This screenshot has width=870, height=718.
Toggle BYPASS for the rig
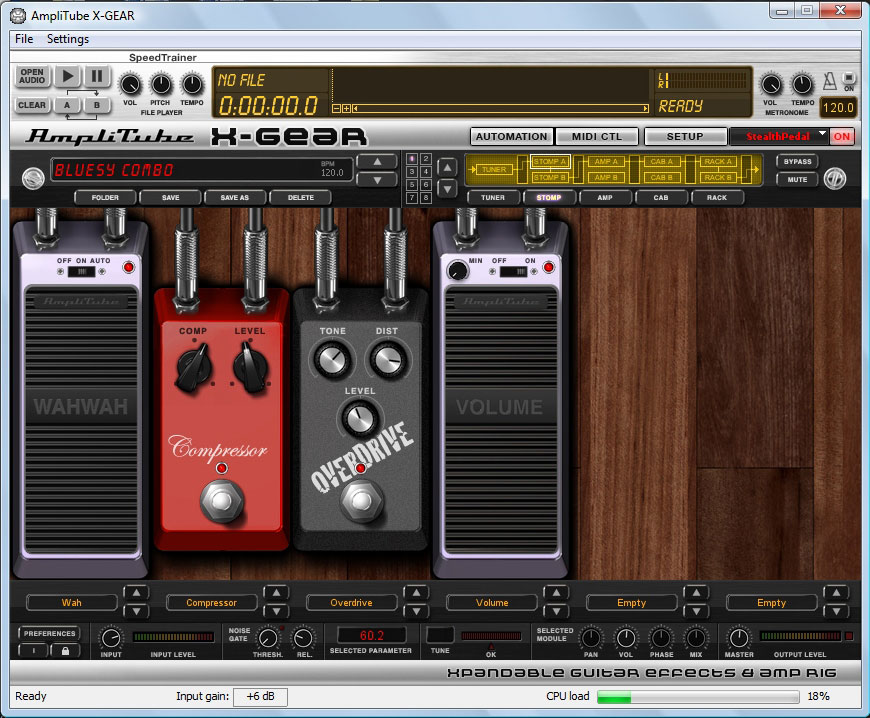(797, 161)
